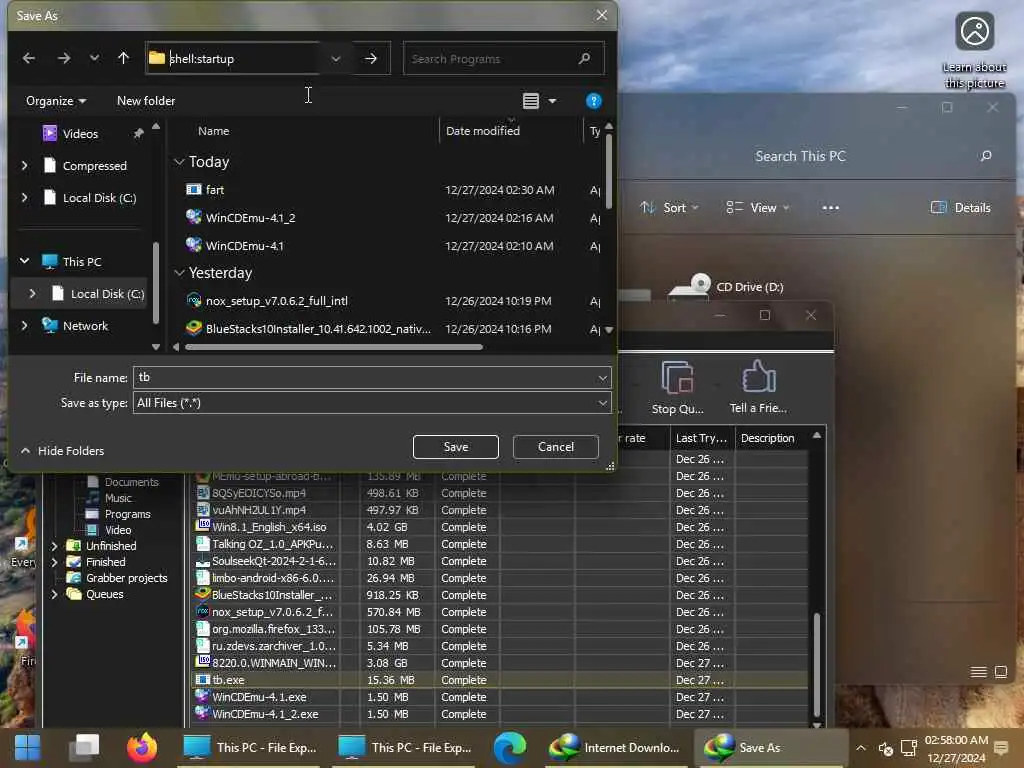
Task: Click Hide Folders
Action: point(63,451)
